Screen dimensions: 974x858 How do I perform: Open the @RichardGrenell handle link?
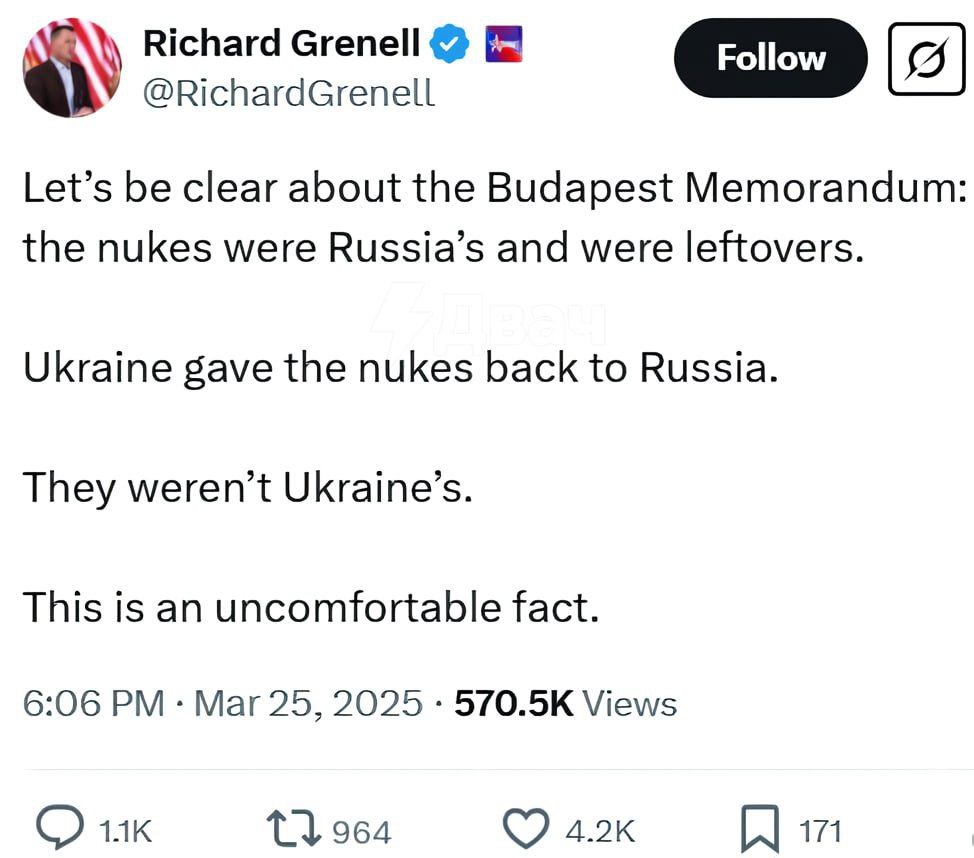coord(289,93)
